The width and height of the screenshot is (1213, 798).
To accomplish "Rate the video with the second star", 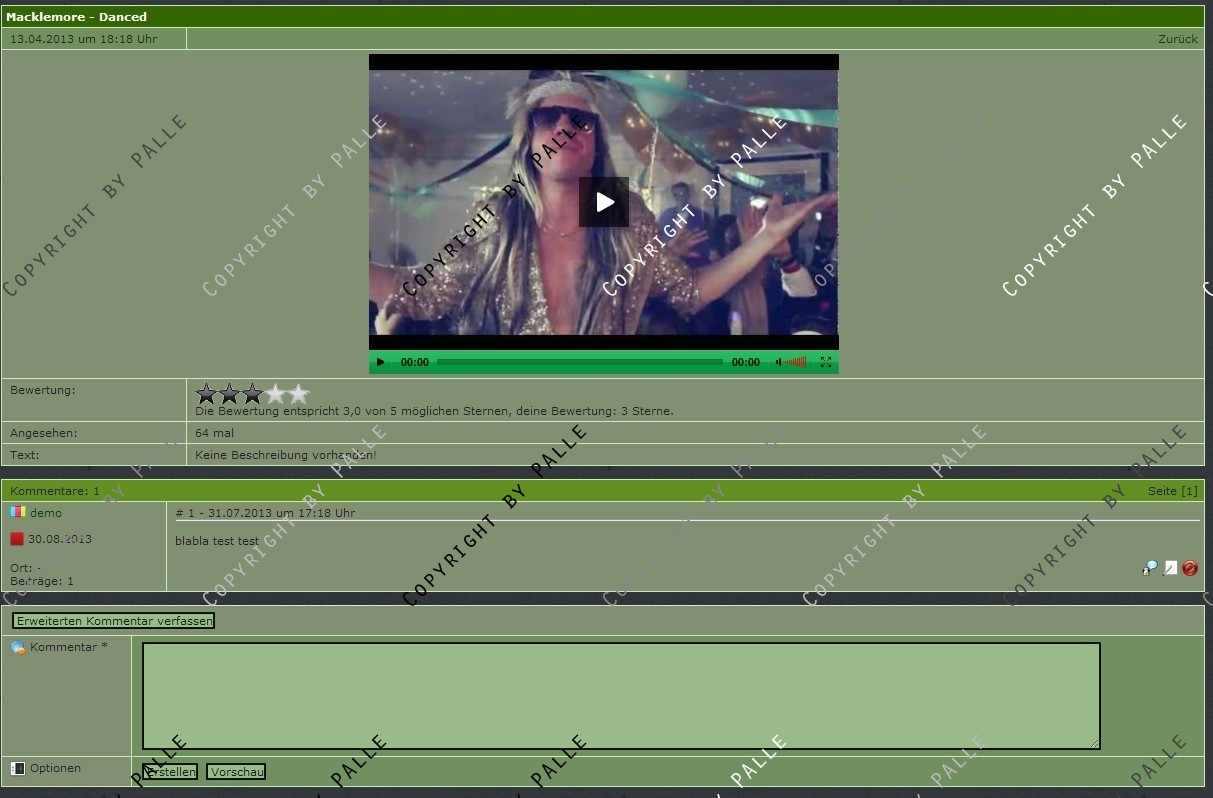I will tap(230, 394).
